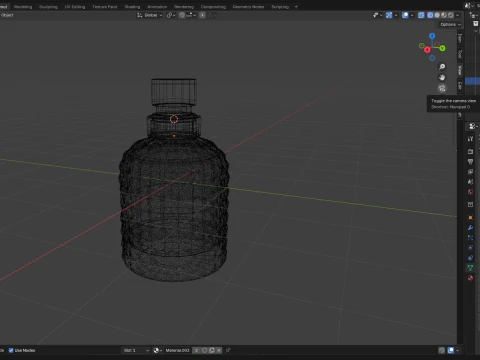Open the Object Data green triangle tab
This screenshot has width=480, height=360.
470,268
